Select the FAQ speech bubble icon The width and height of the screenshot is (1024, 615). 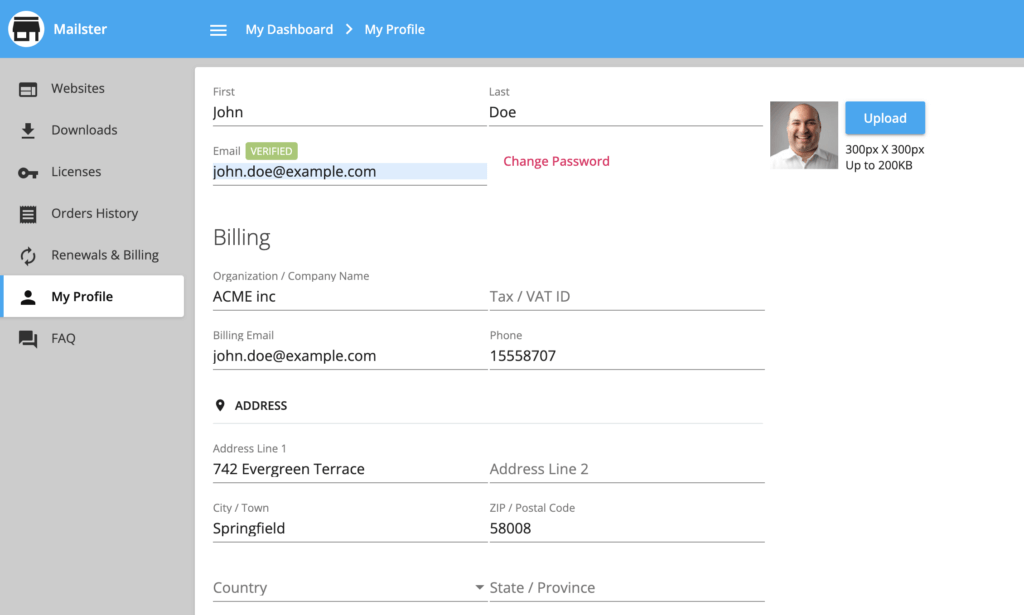29,338
